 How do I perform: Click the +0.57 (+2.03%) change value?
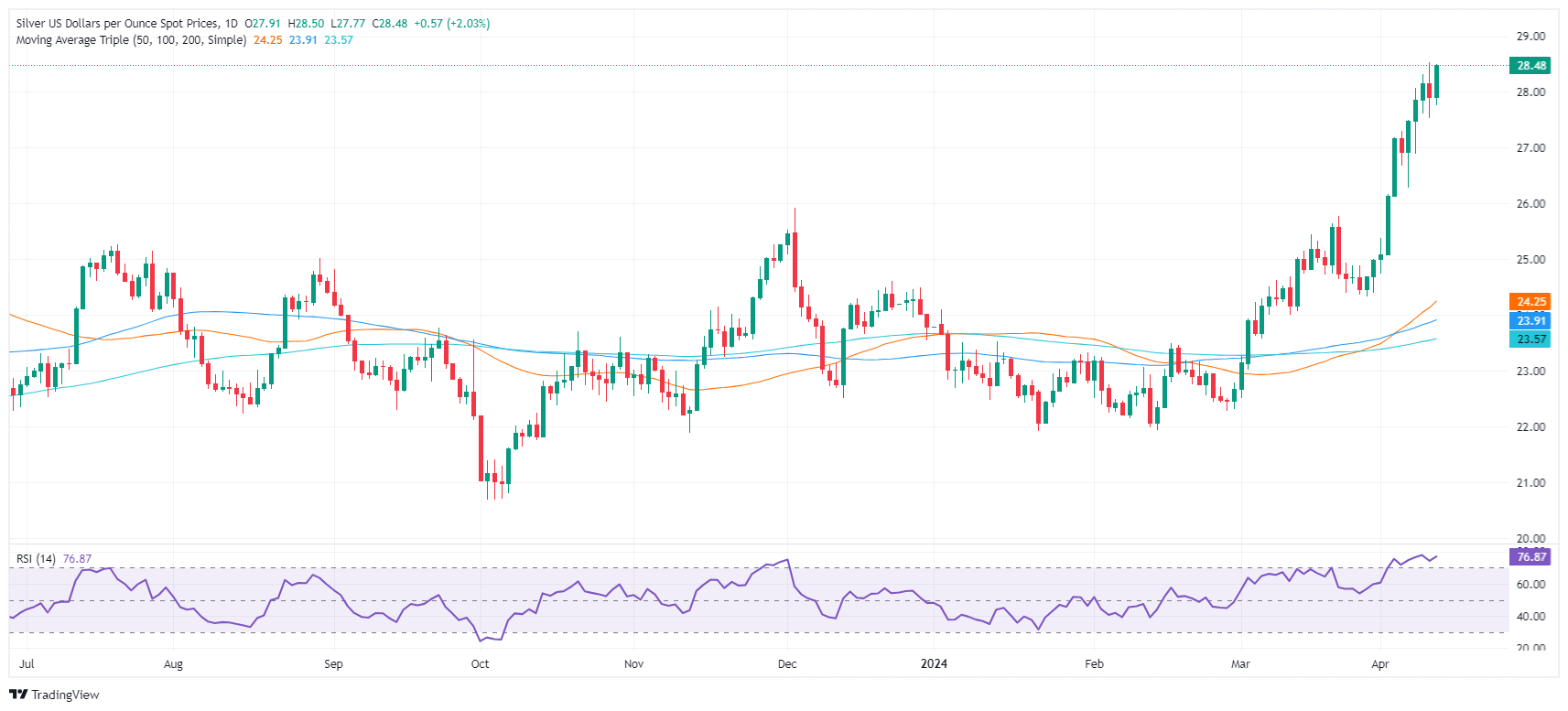[x=452, y=24]
